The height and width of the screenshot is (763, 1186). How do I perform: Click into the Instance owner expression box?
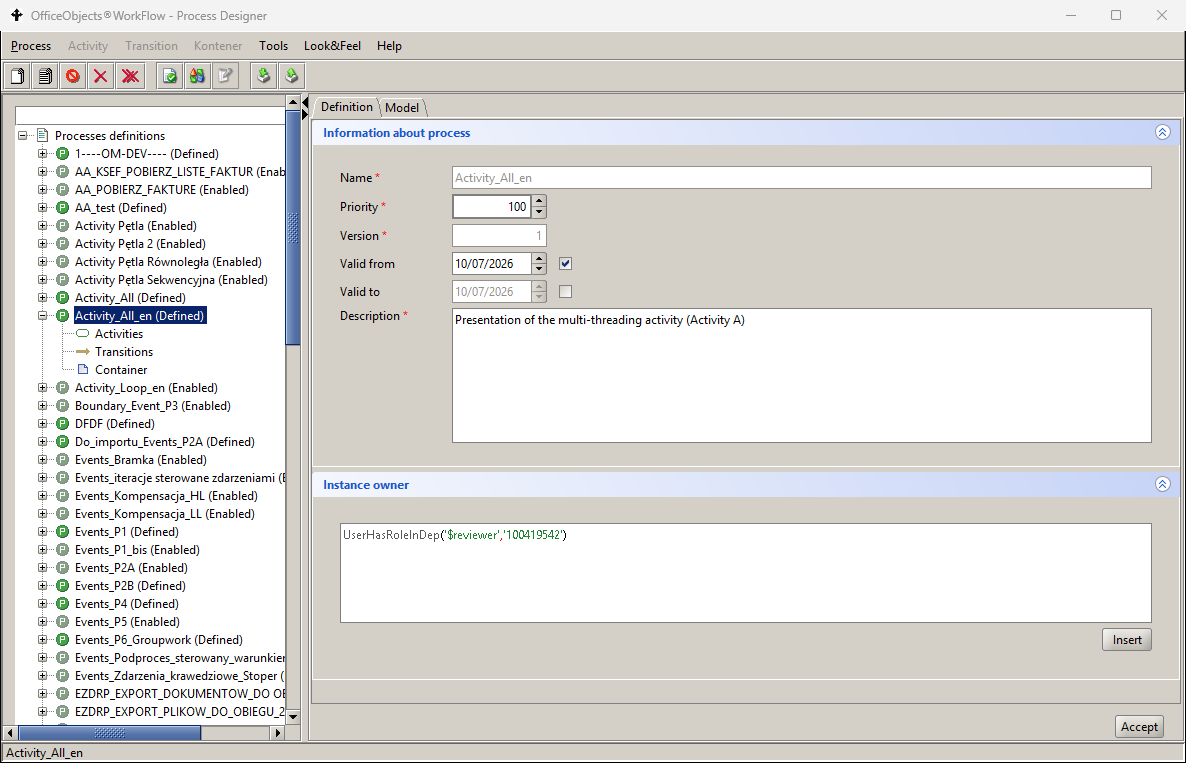click(x=746, y=572)
